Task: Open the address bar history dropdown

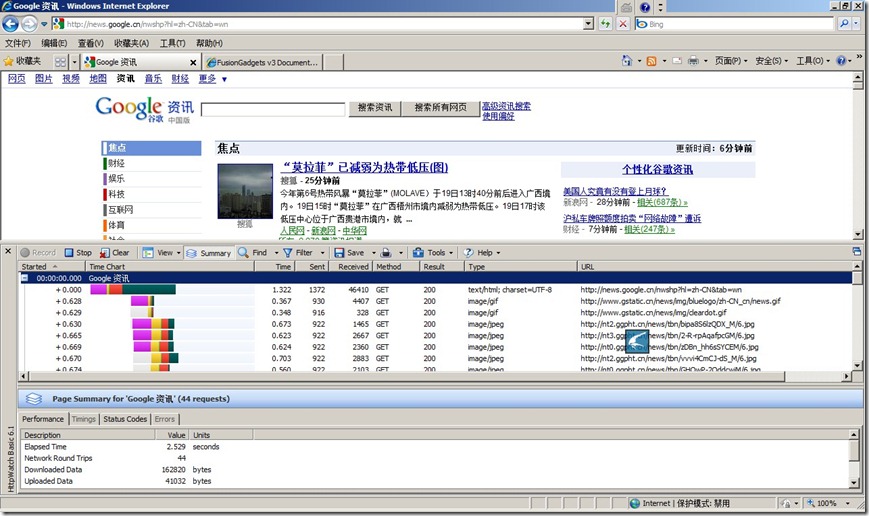Action: click(588, 24)
